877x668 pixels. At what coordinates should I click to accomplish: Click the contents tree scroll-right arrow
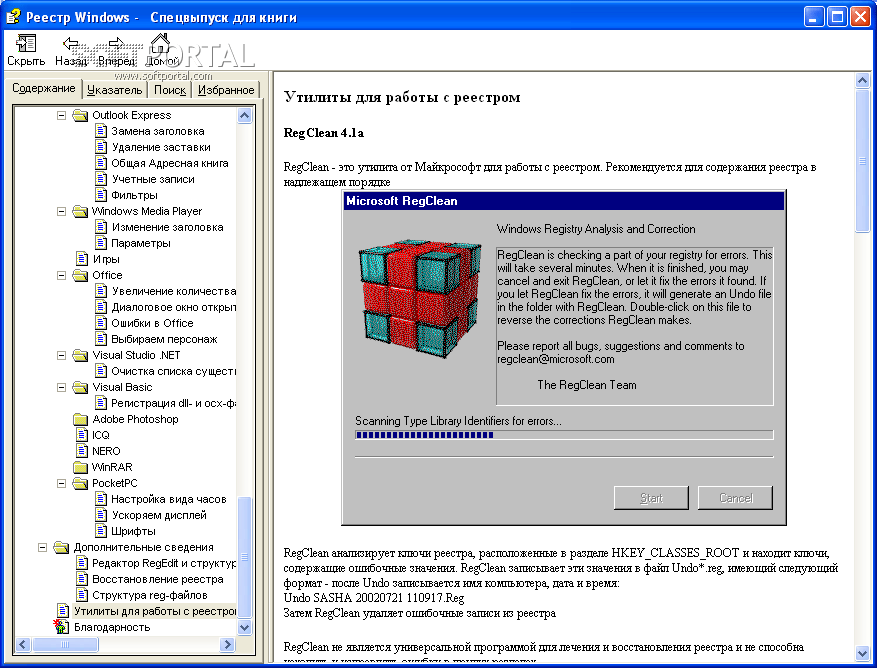pyautogui.click(x=227, y=645)
